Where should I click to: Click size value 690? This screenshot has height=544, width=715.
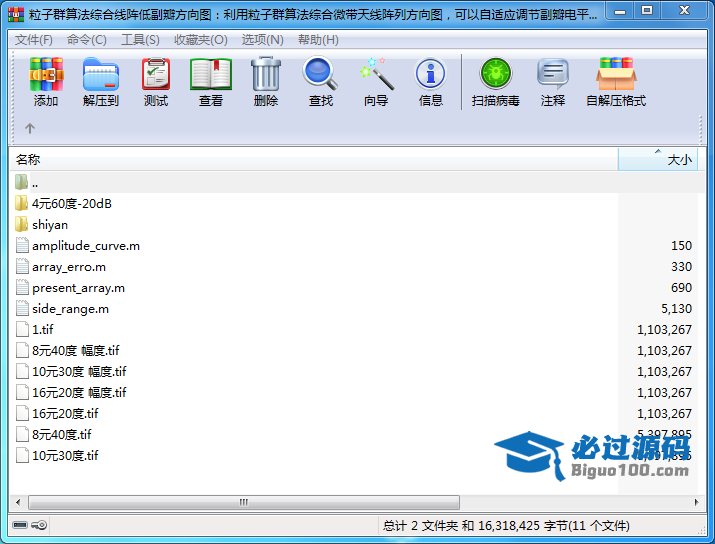point(681,288)
